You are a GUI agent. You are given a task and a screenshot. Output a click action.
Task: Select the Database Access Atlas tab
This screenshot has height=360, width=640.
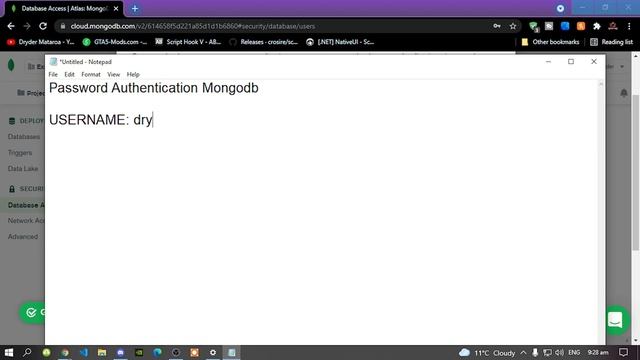(64, 9)
